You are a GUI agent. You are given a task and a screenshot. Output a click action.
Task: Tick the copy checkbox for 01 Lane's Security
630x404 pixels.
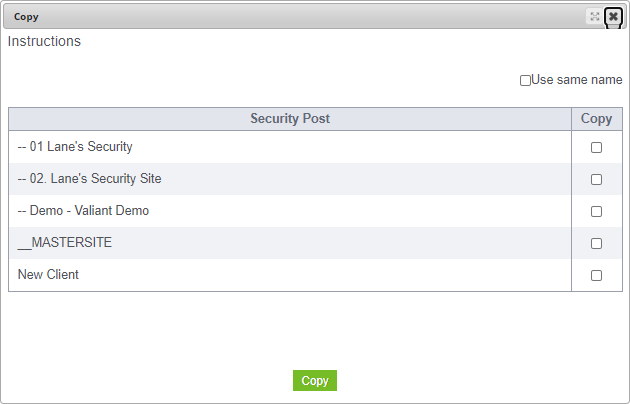click(x=596, y=147)
